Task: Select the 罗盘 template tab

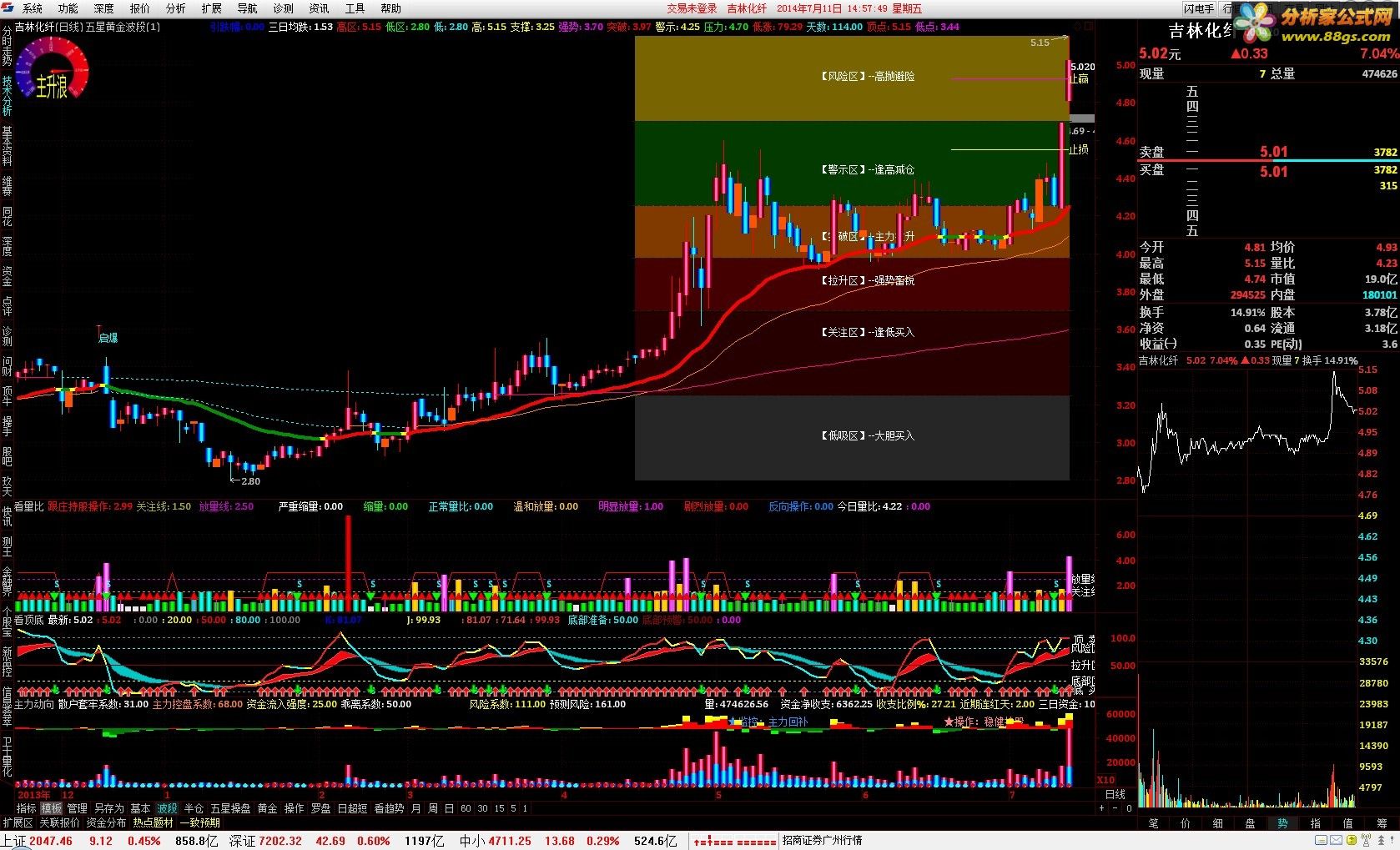Action: tap(320, 808)
